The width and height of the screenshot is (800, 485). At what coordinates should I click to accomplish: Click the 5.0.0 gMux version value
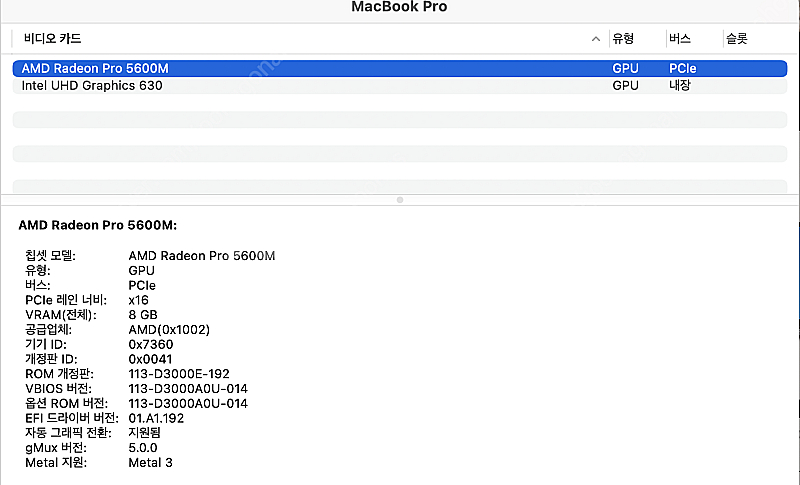coord(143,448)
